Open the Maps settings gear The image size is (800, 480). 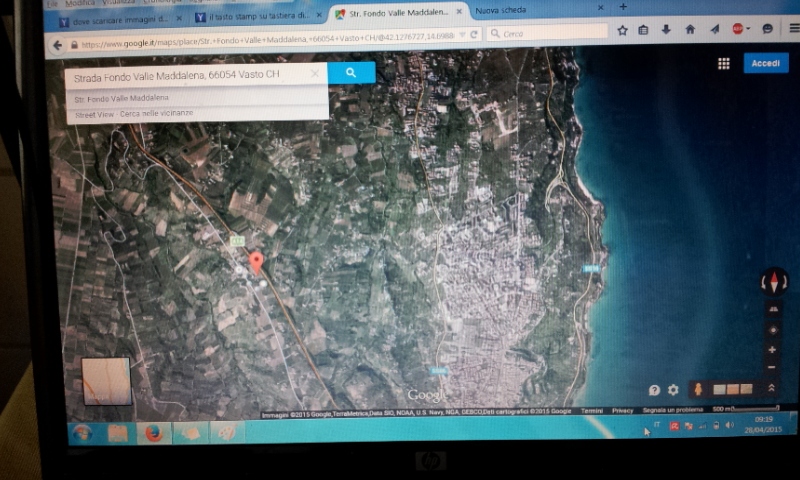[x=673, y=390]
